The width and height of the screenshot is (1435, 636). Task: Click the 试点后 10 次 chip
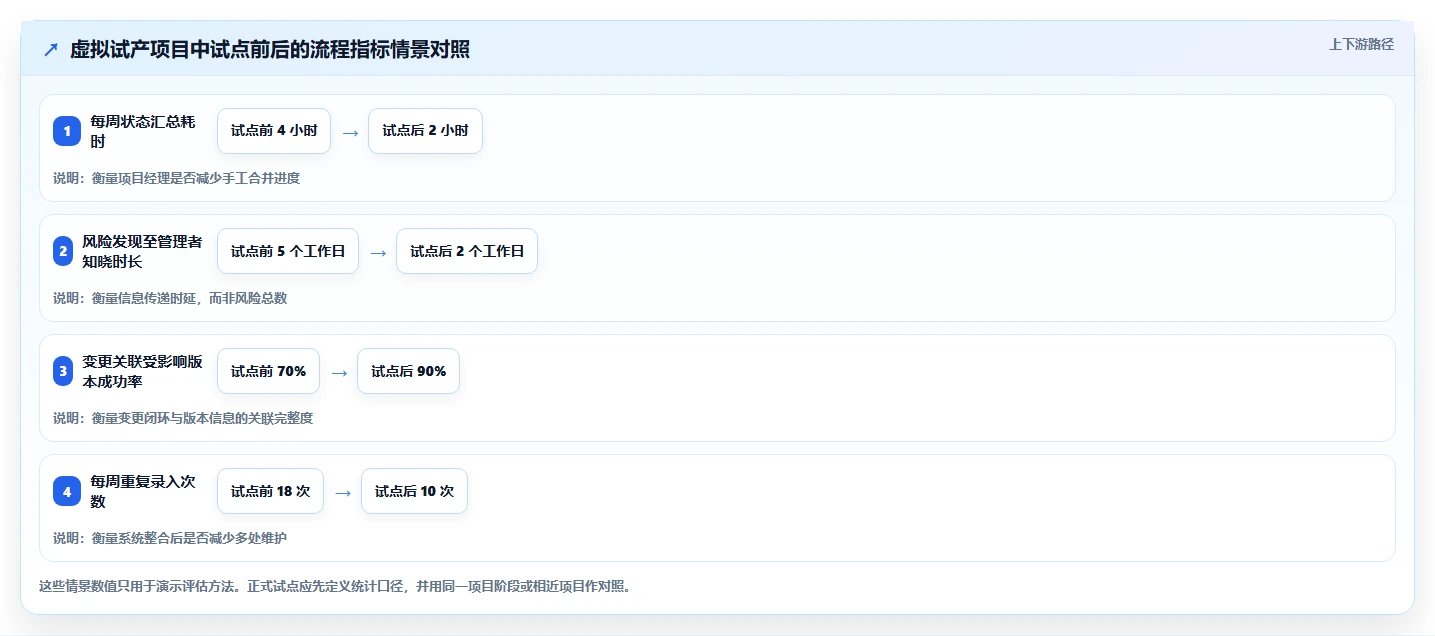414,491
